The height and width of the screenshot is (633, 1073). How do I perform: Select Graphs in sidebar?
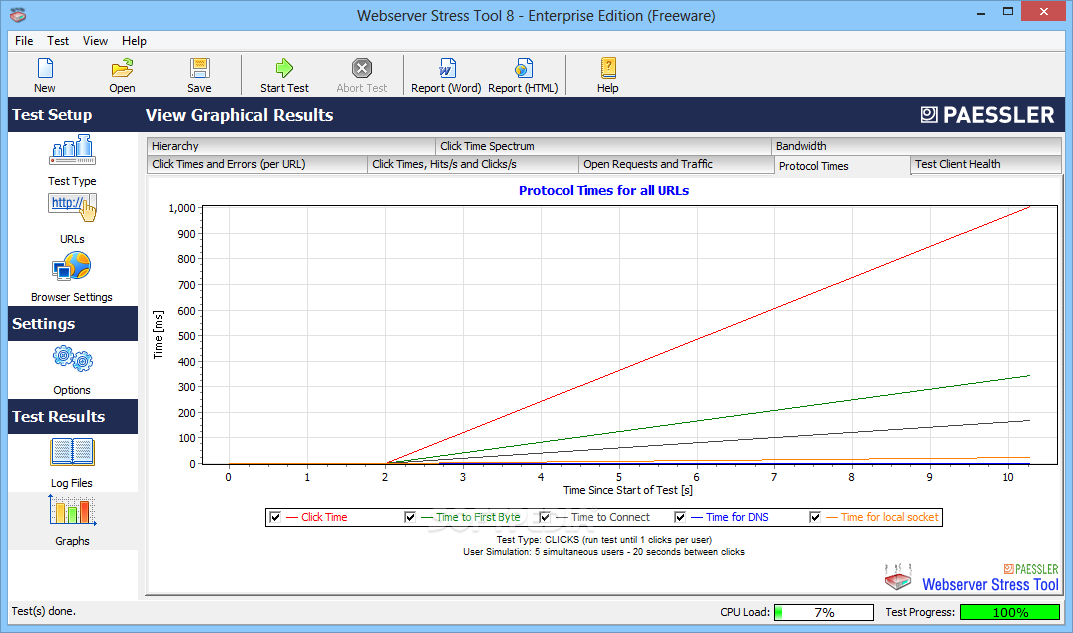[x=72, y=520]
